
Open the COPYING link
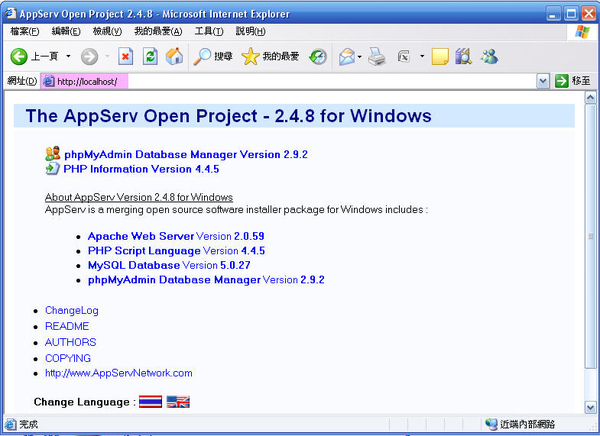point(68,358)
